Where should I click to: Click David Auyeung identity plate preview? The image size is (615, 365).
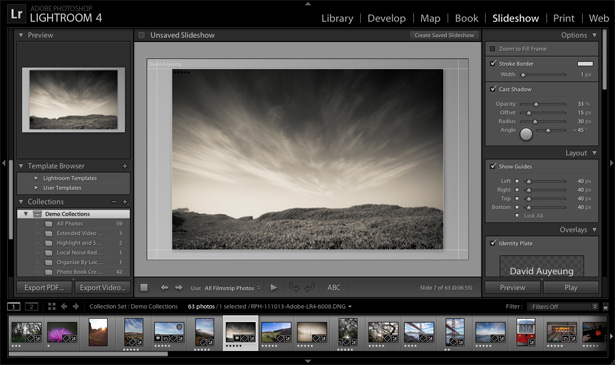[541, 267]
